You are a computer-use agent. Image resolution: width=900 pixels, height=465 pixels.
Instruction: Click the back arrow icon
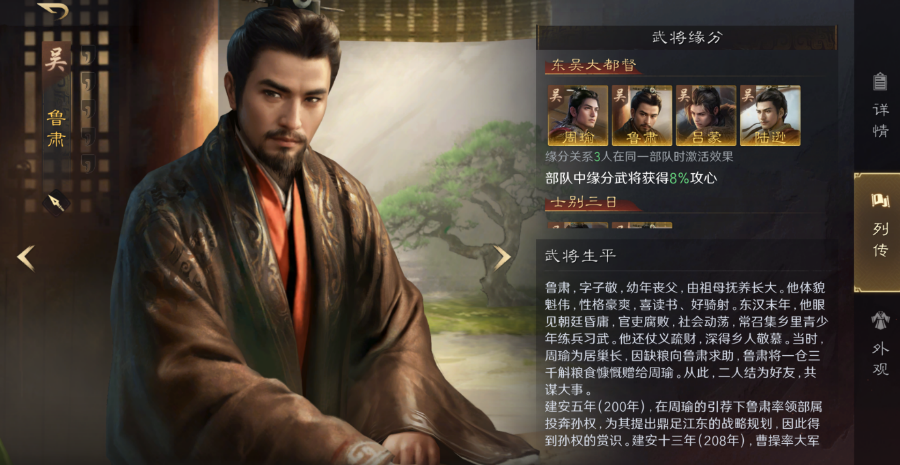click(53, 10)
